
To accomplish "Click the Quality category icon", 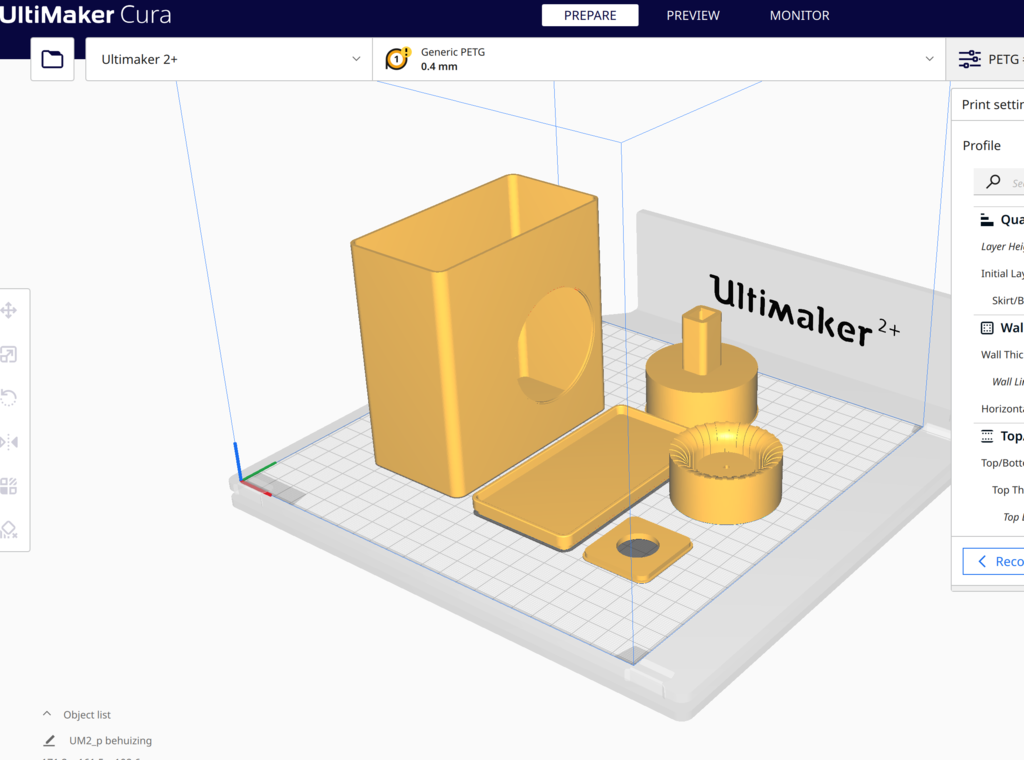I will tap(987, 219).
